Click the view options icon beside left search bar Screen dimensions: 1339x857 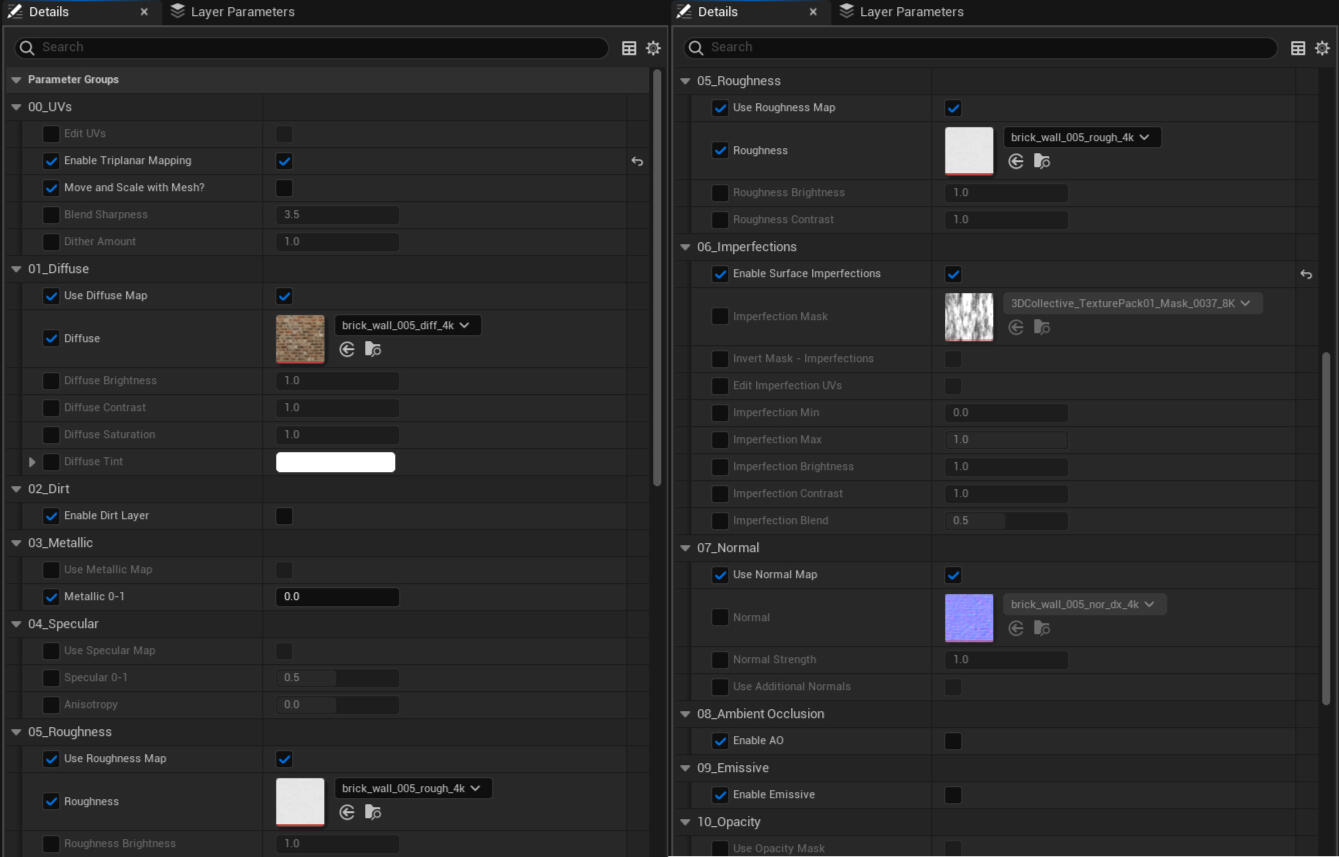pyautogui.click(x=628, y=47)
